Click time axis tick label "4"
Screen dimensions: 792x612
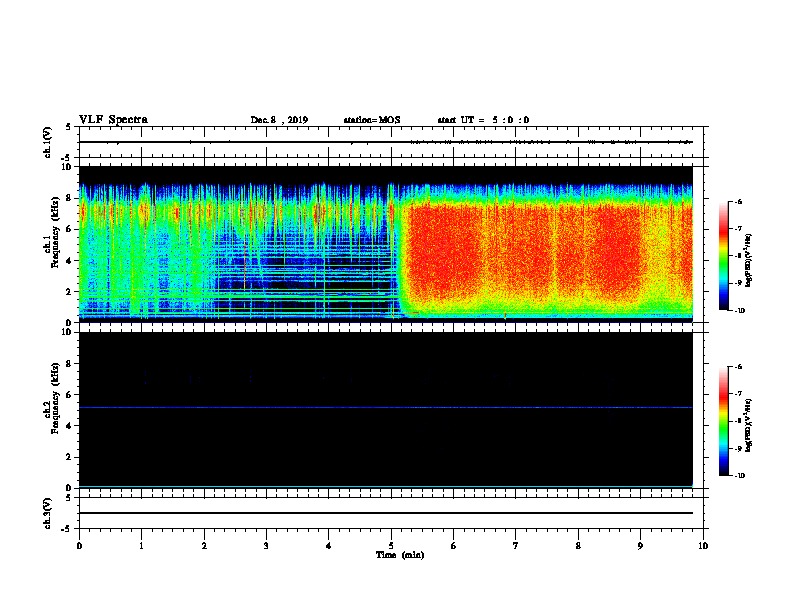coord(329,546)
